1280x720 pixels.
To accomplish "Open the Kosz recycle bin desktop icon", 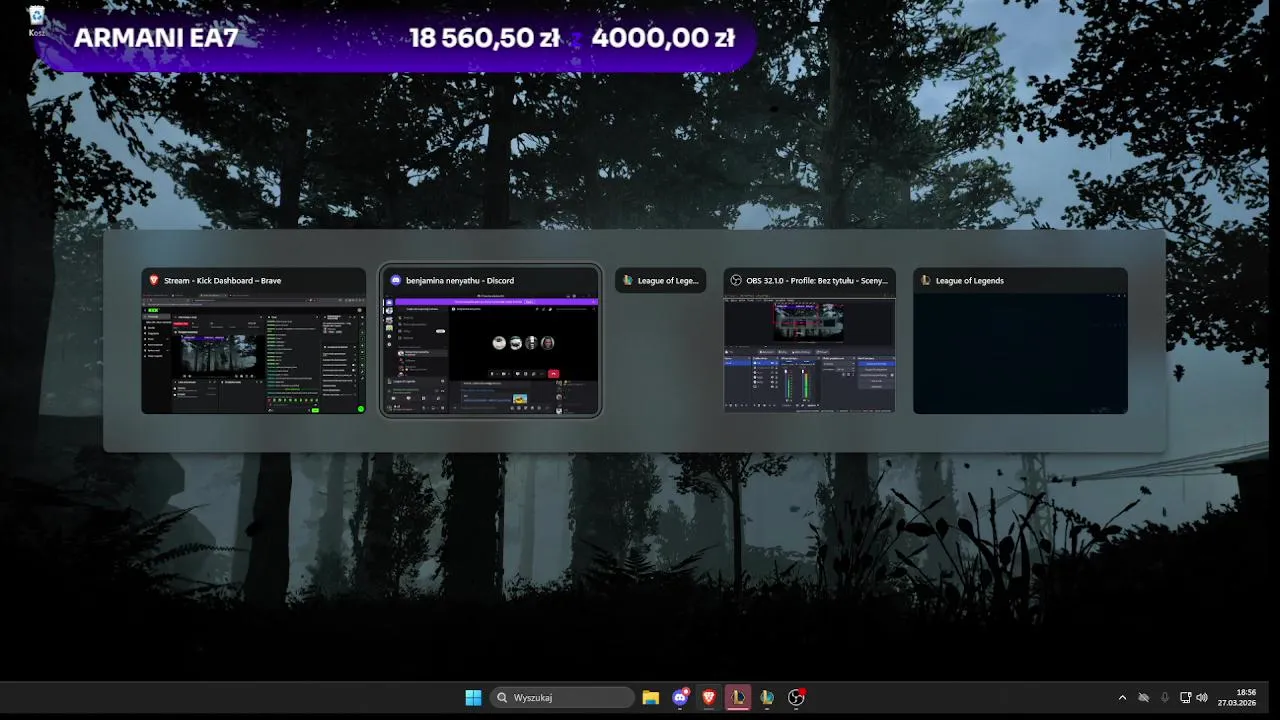I will (37, 20).
